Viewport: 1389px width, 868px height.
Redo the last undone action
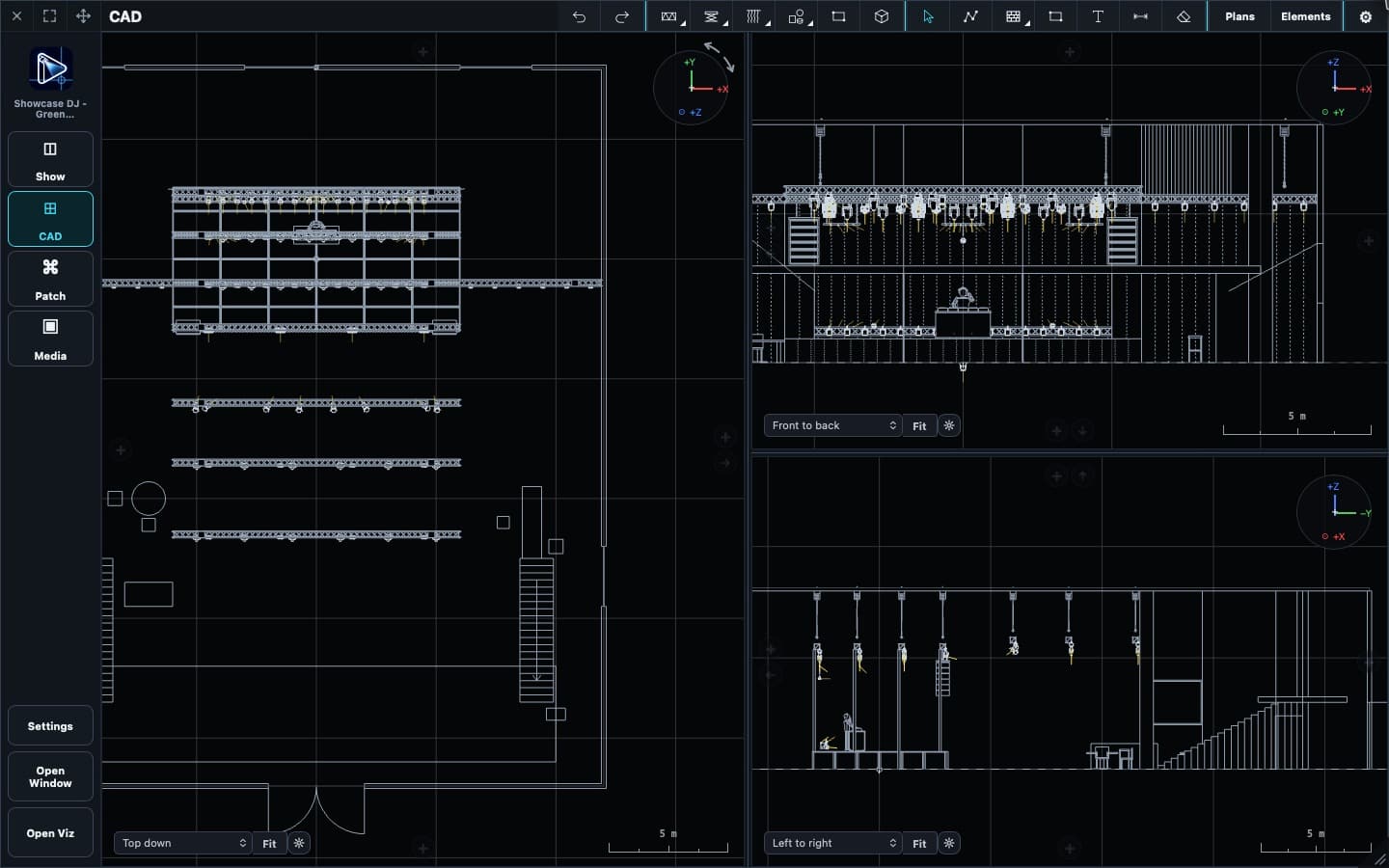click(621, 16)
